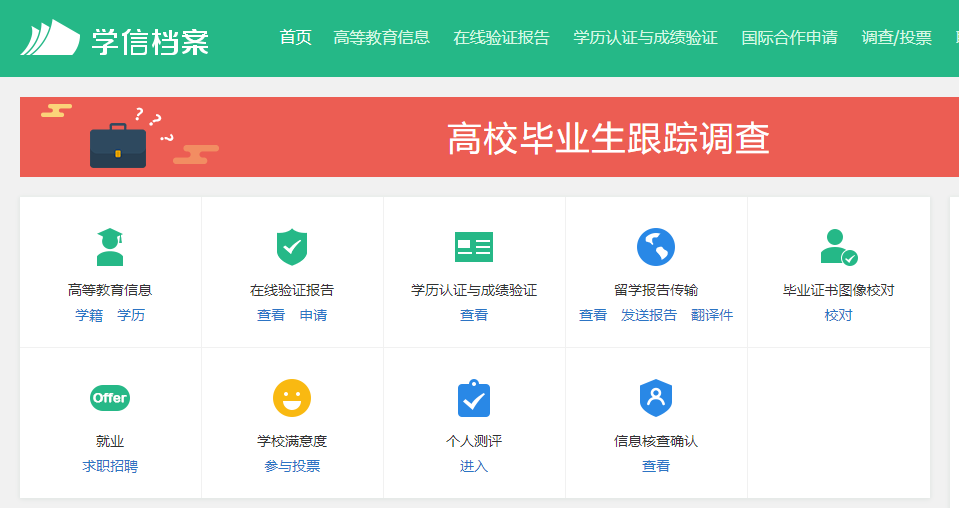The image size is (959, 508).
Task: Open 首页 in the top navigation
Action: pos(295,38)
